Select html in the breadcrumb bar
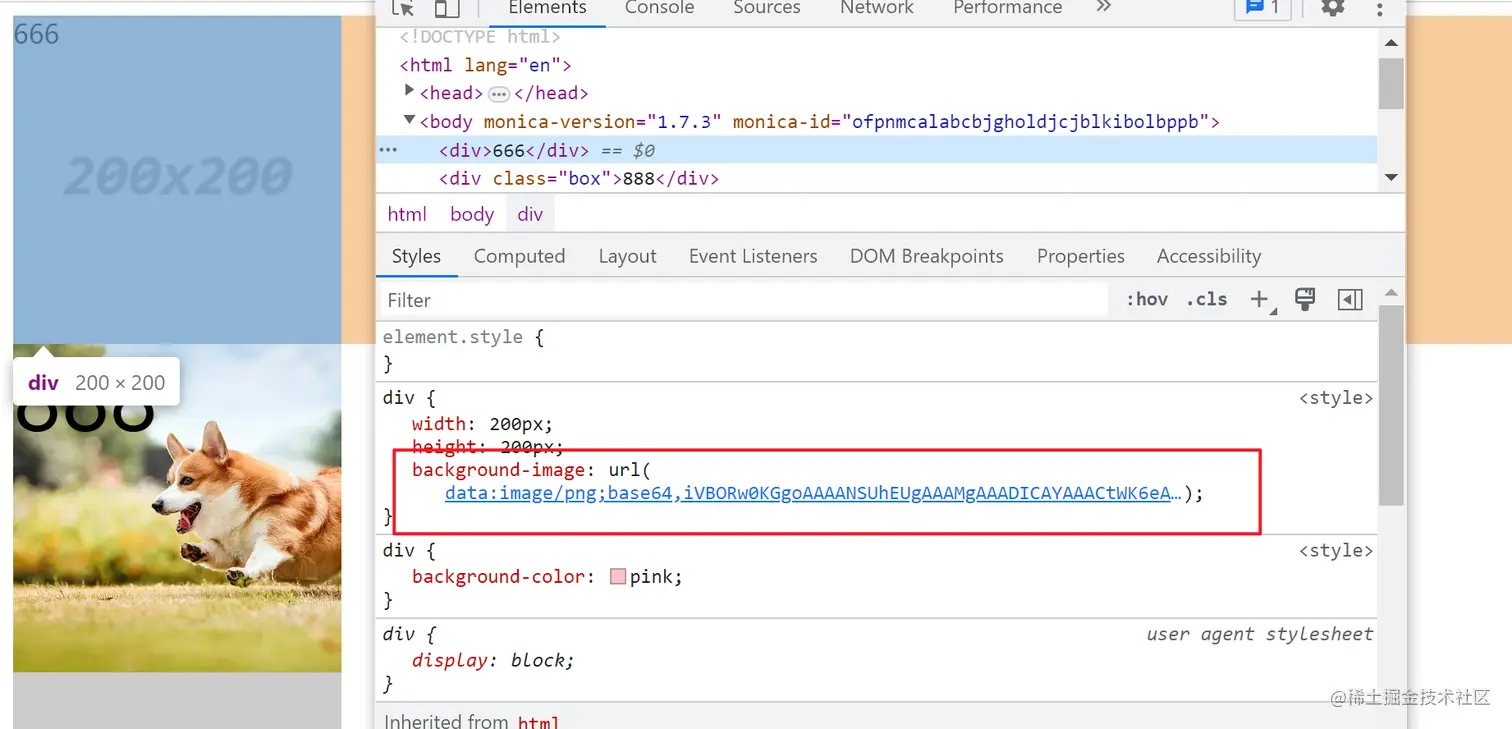The height and width of the screenshot is (729, 1512). pyautogui.click(x=407, y=214)
